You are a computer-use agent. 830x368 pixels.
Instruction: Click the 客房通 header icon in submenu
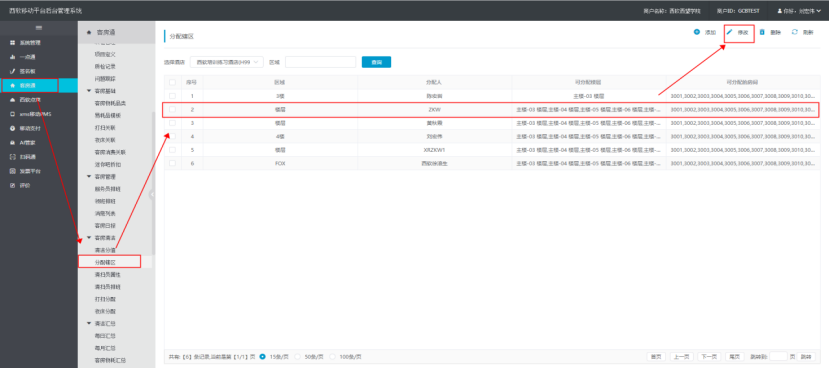click(89, 32)
